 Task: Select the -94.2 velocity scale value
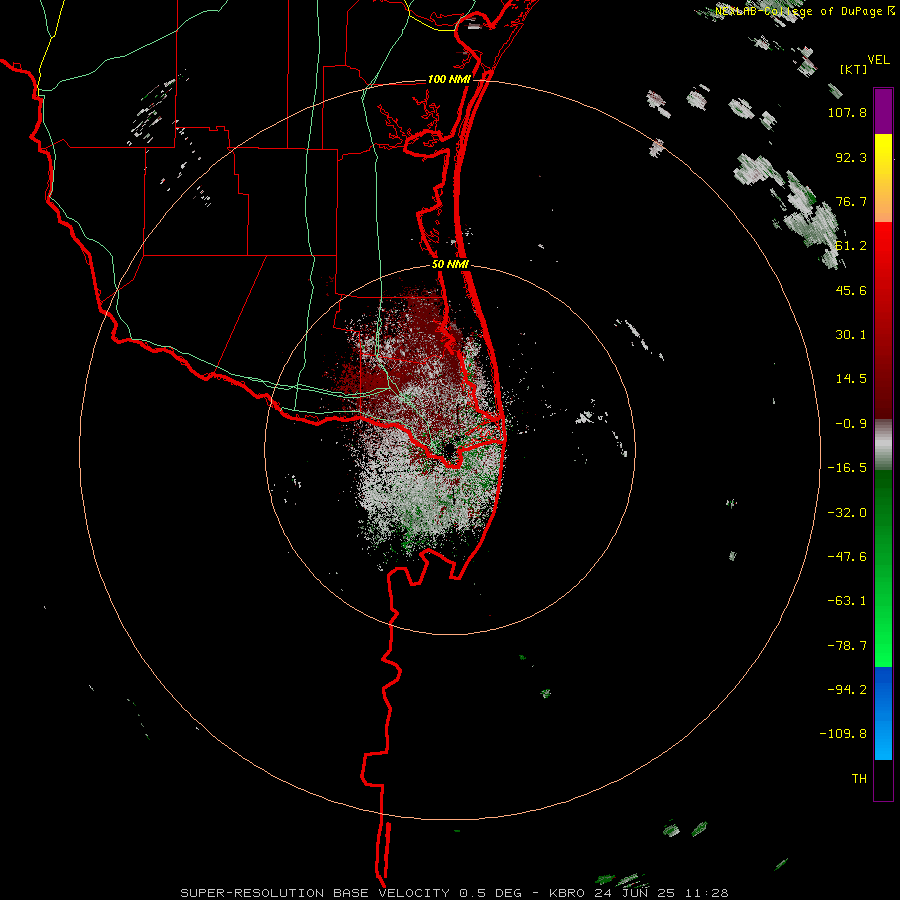tap(847, 689)
